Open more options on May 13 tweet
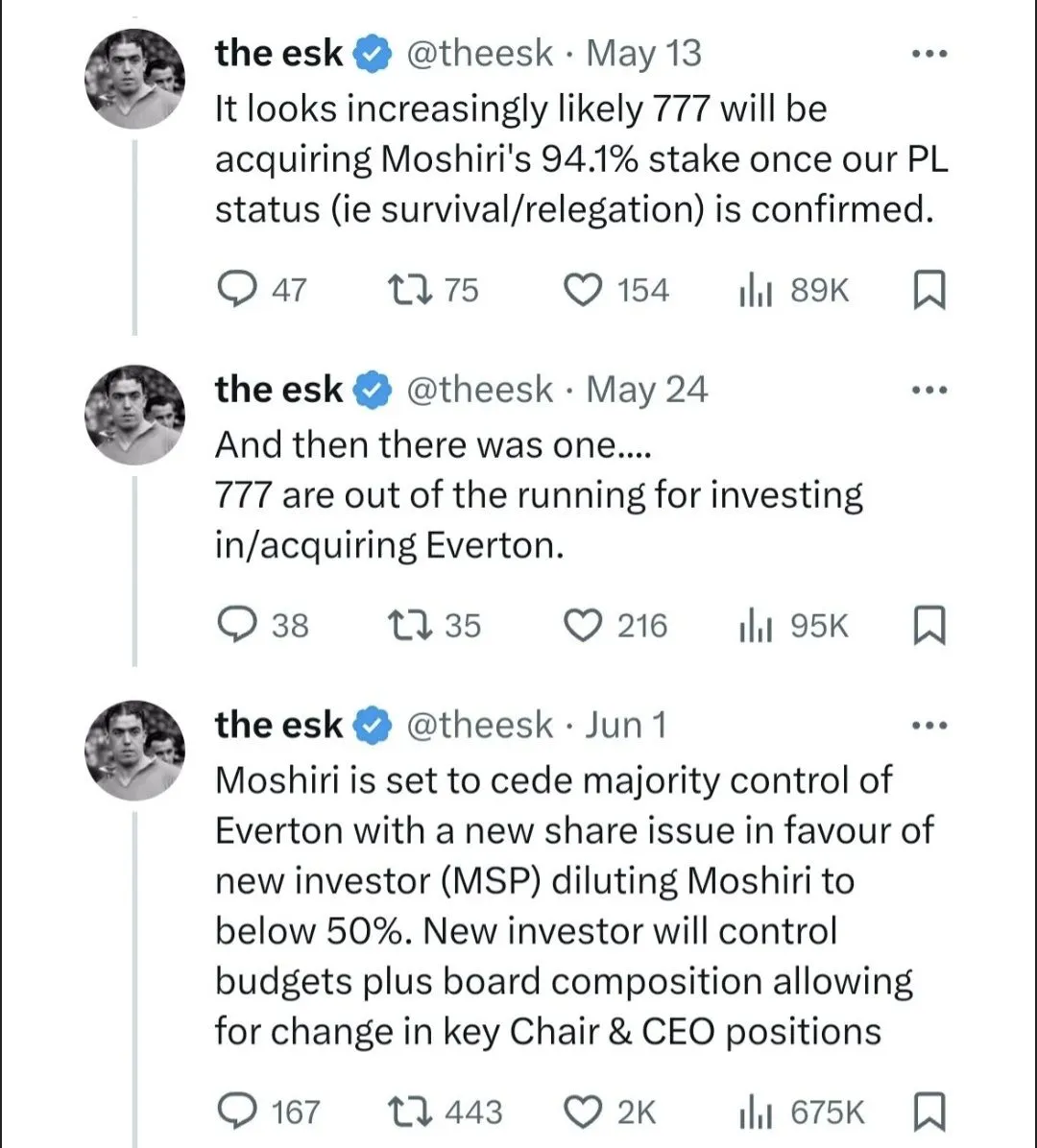Viewport: 1037px width, 1148px height. [x=928, y=55]
